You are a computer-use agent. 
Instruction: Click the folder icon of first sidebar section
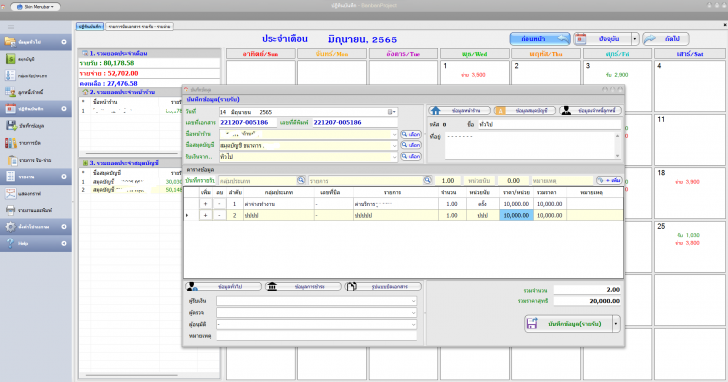[10, 42]
